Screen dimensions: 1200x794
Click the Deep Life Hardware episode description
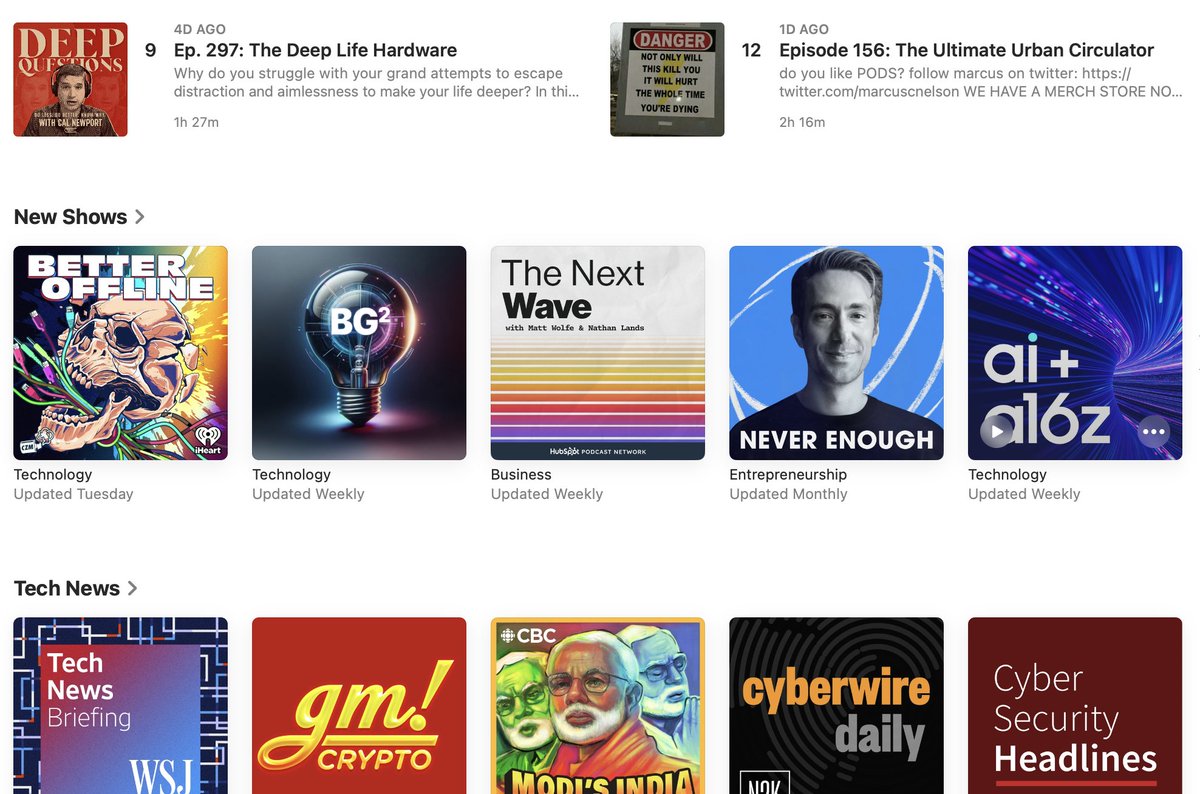[376, 83]
